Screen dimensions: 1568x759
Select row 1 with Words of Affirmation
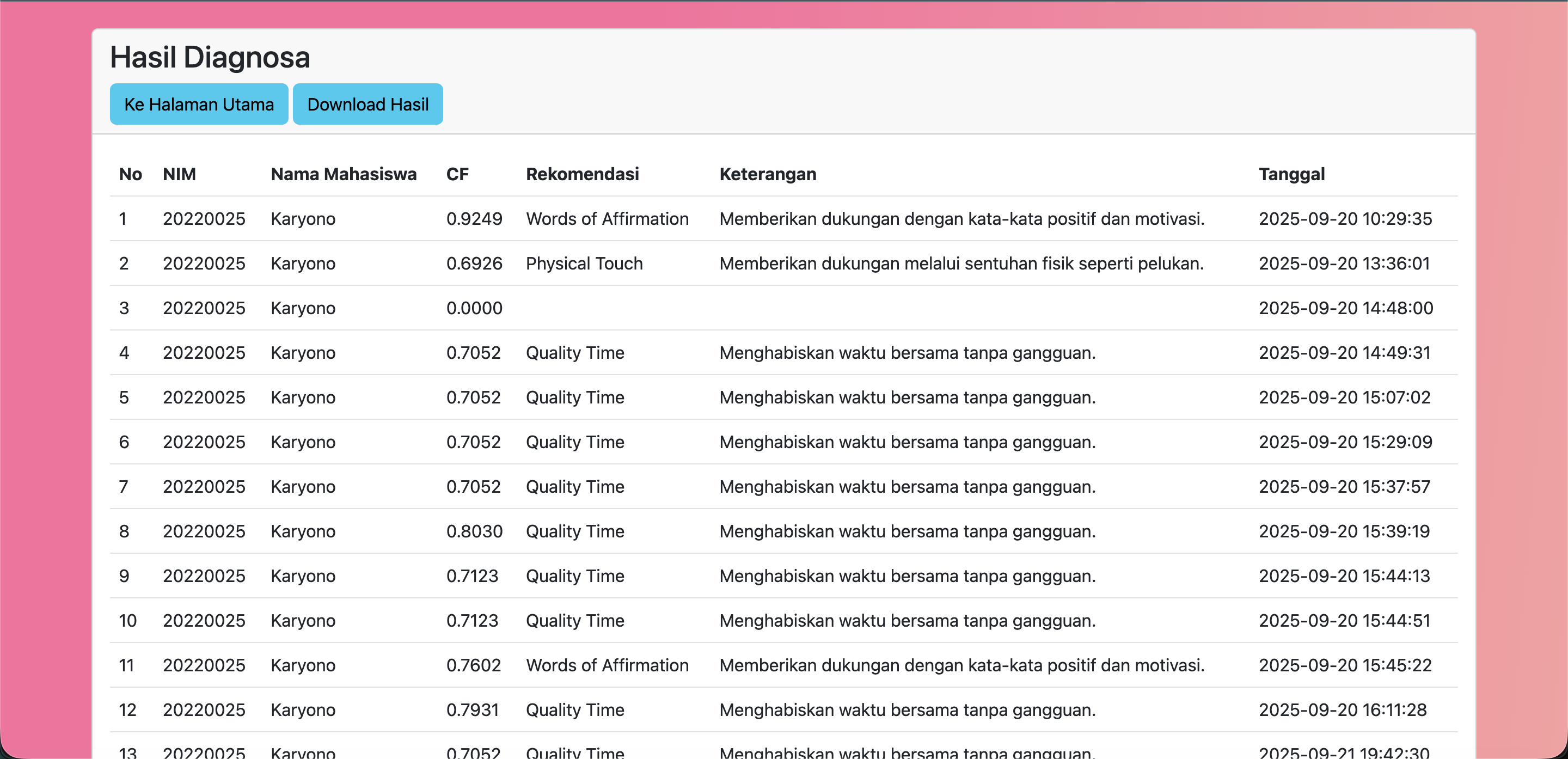pyautogui.click(x=607, y=218)
